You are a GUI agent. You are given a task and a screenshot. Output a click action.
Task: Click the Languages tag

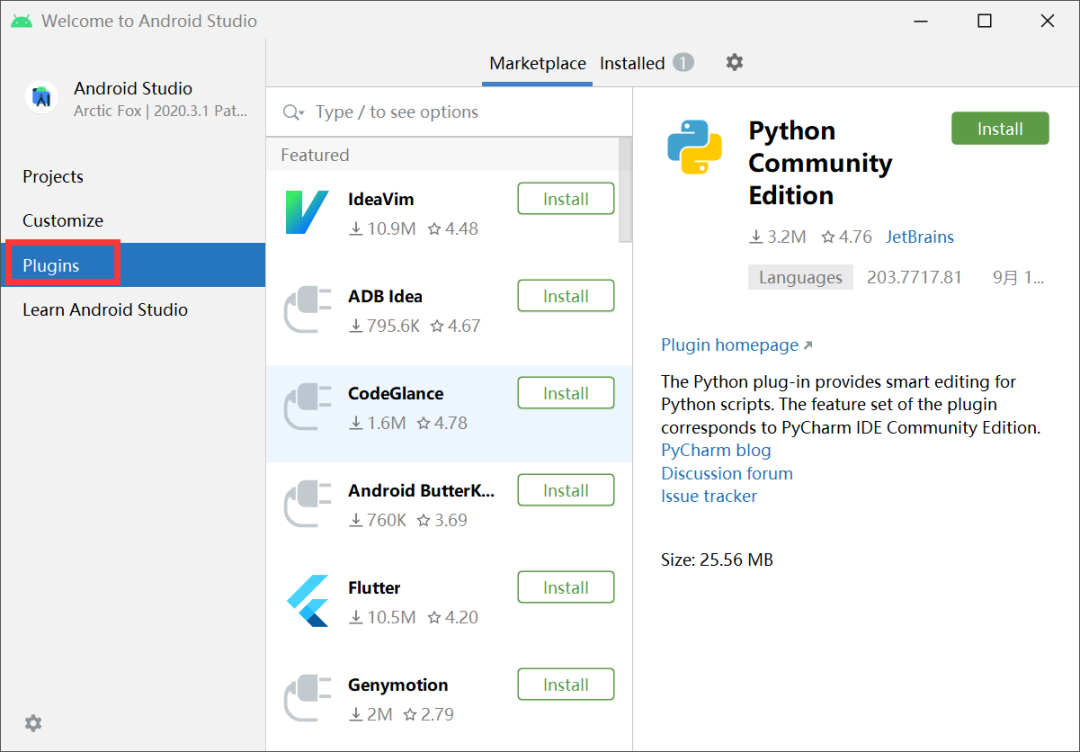(x=800, y=278)
